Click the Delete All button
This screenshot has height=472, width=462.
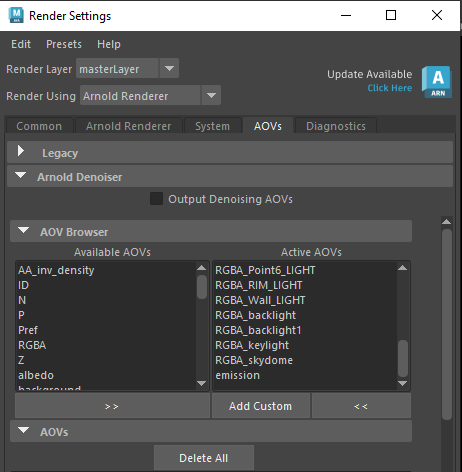tap(204, 458)
